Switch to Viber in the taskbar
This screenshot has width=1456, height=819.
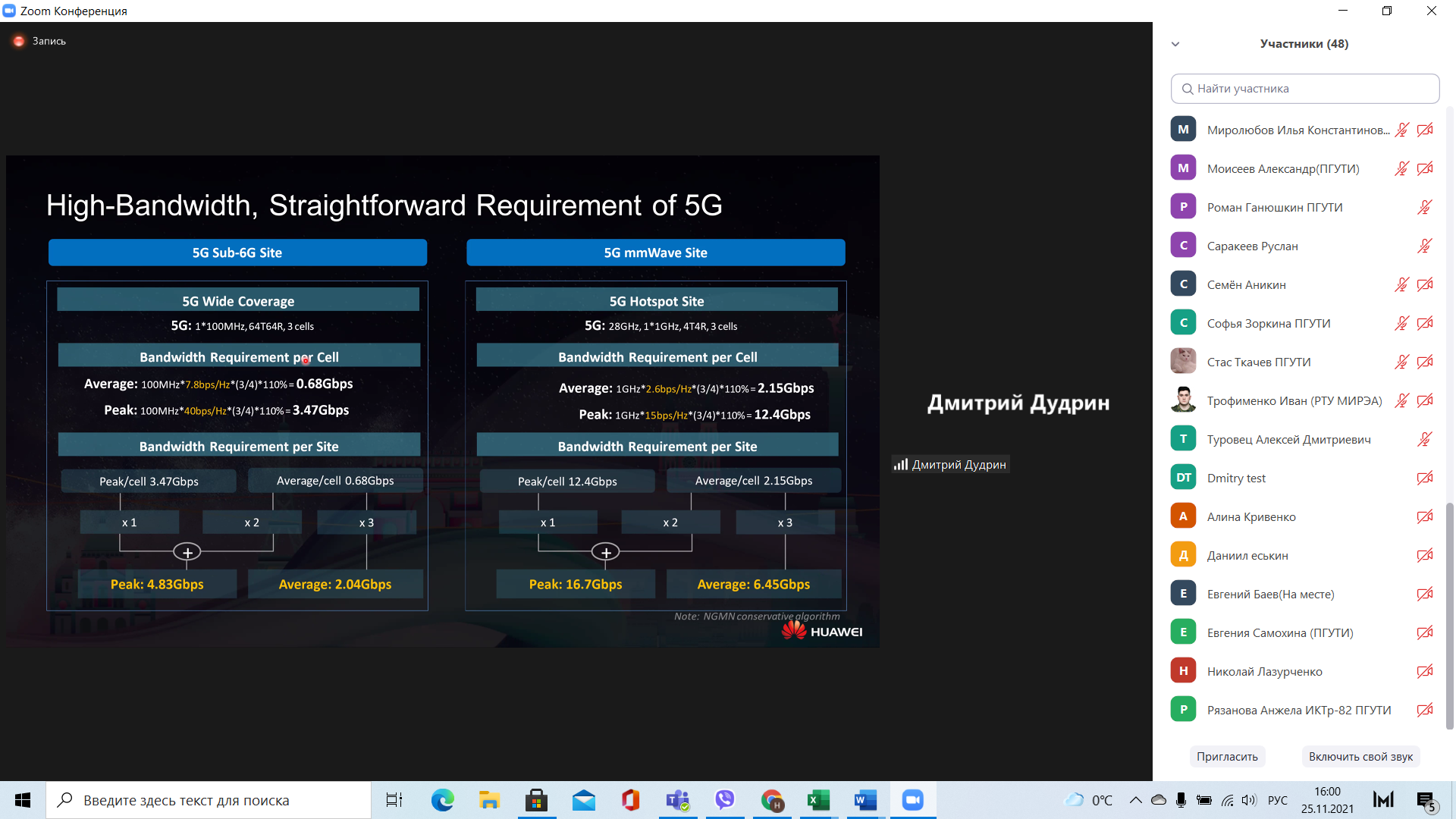[724, 800]
